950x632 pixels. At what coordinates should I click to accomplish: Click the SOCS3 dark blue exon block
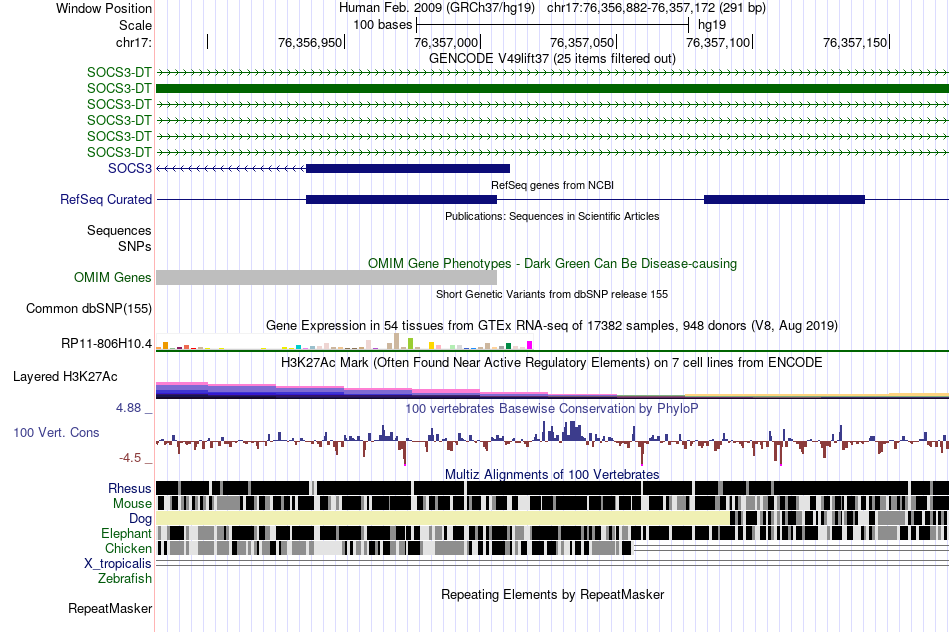pos(408,168)
